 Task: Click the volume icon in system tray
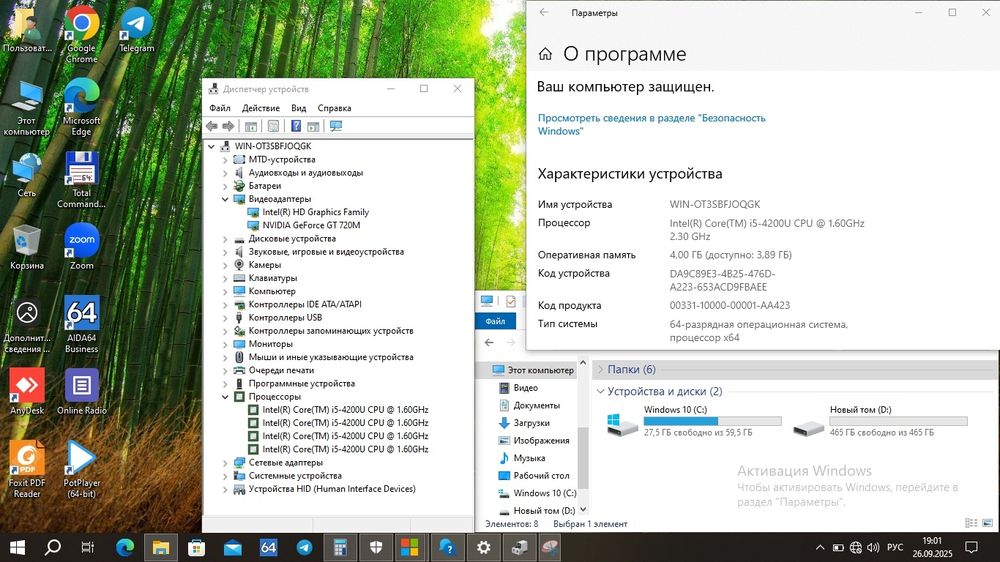click(874, 547)
